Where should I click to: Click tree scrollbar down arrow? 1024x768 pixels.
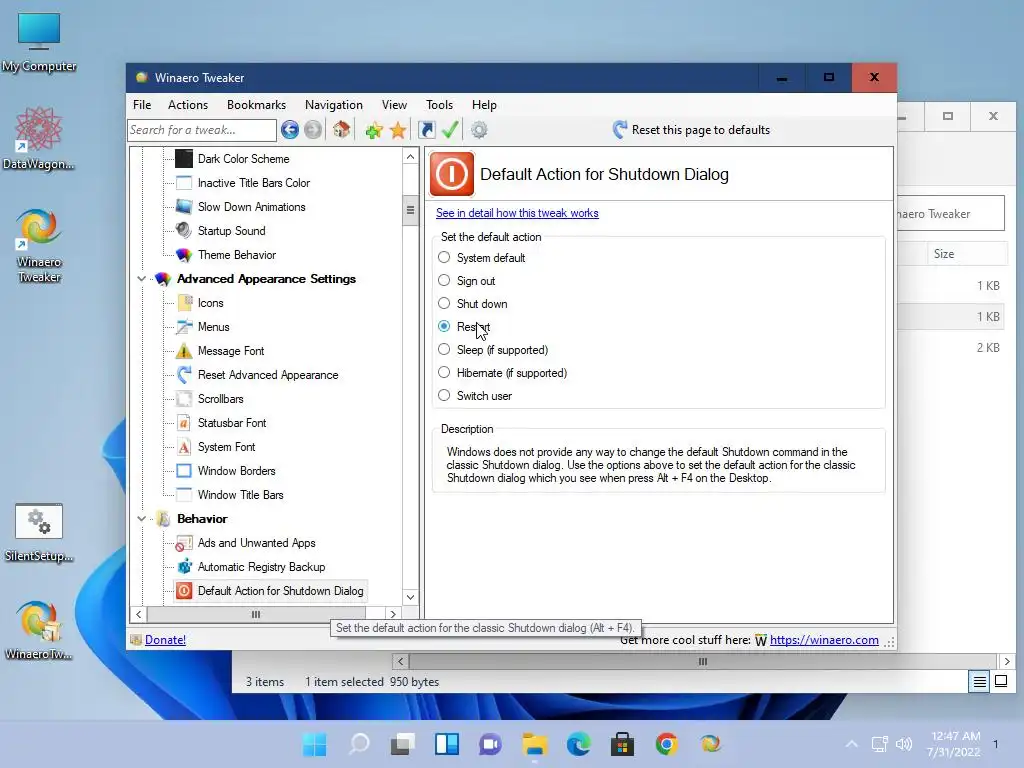tap(410, 597)
